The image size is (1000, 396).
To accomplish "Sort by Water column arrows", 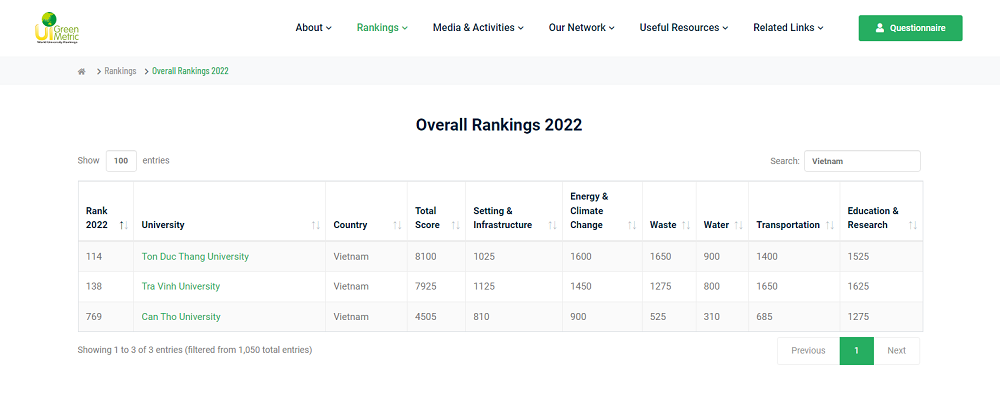I will (x=739, y=225).
